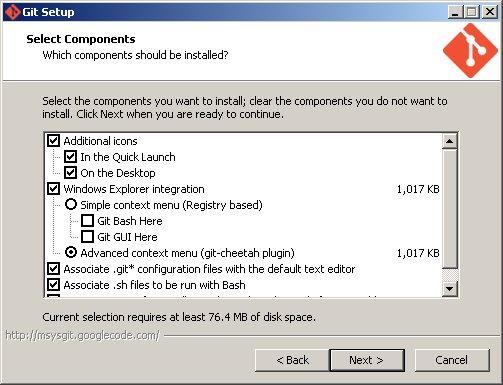Toggle In the Quick Launch checkbox

(x=70, y=157)
